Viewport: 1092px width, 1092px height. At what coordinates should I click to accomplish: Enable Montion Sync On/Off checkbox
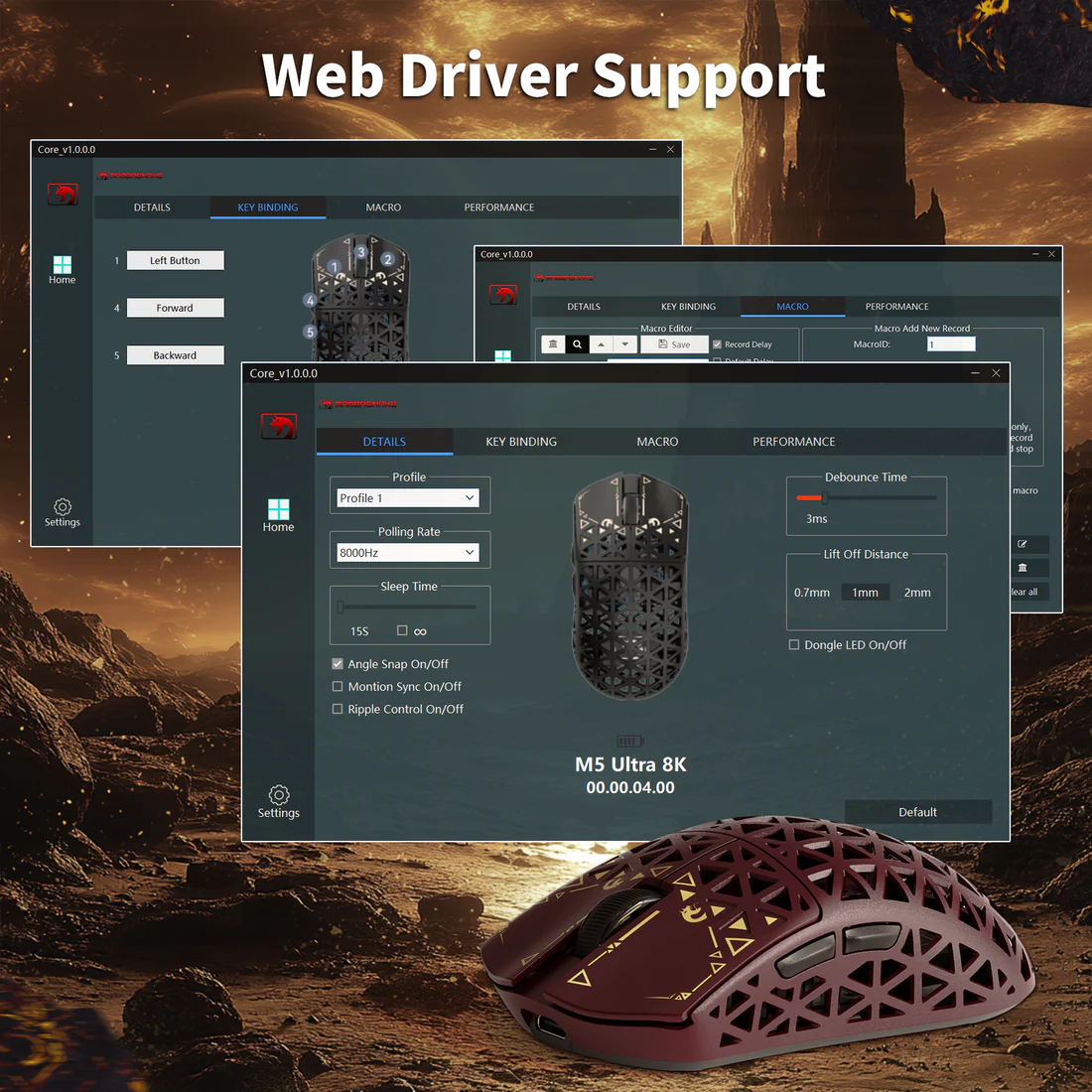[338, 687]
